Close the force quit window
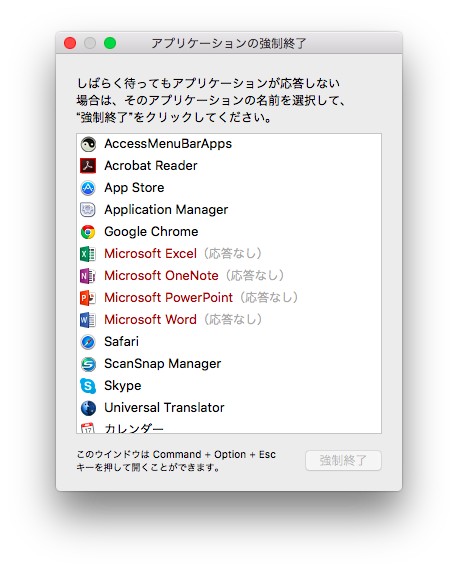Viewport: 458px width, 571px height. tap(70, 43)
